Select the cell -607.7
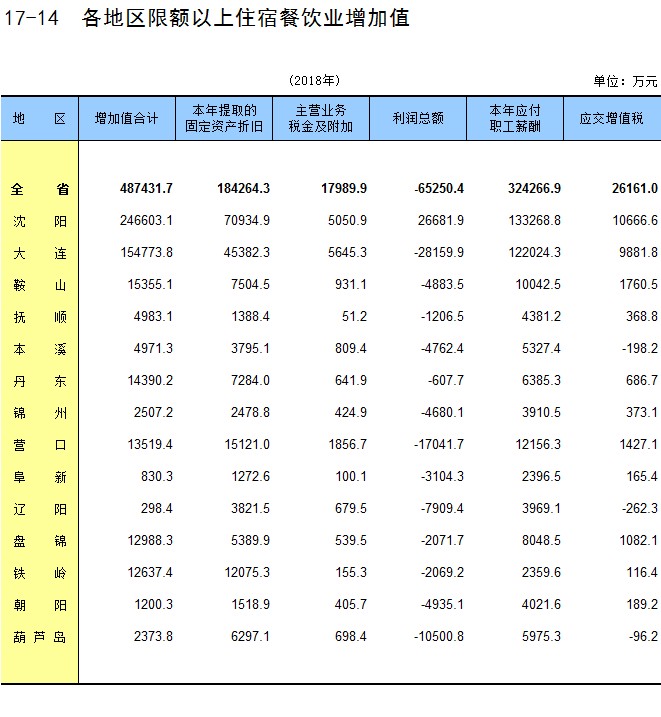Screen dimensions: 661x717 446,380
